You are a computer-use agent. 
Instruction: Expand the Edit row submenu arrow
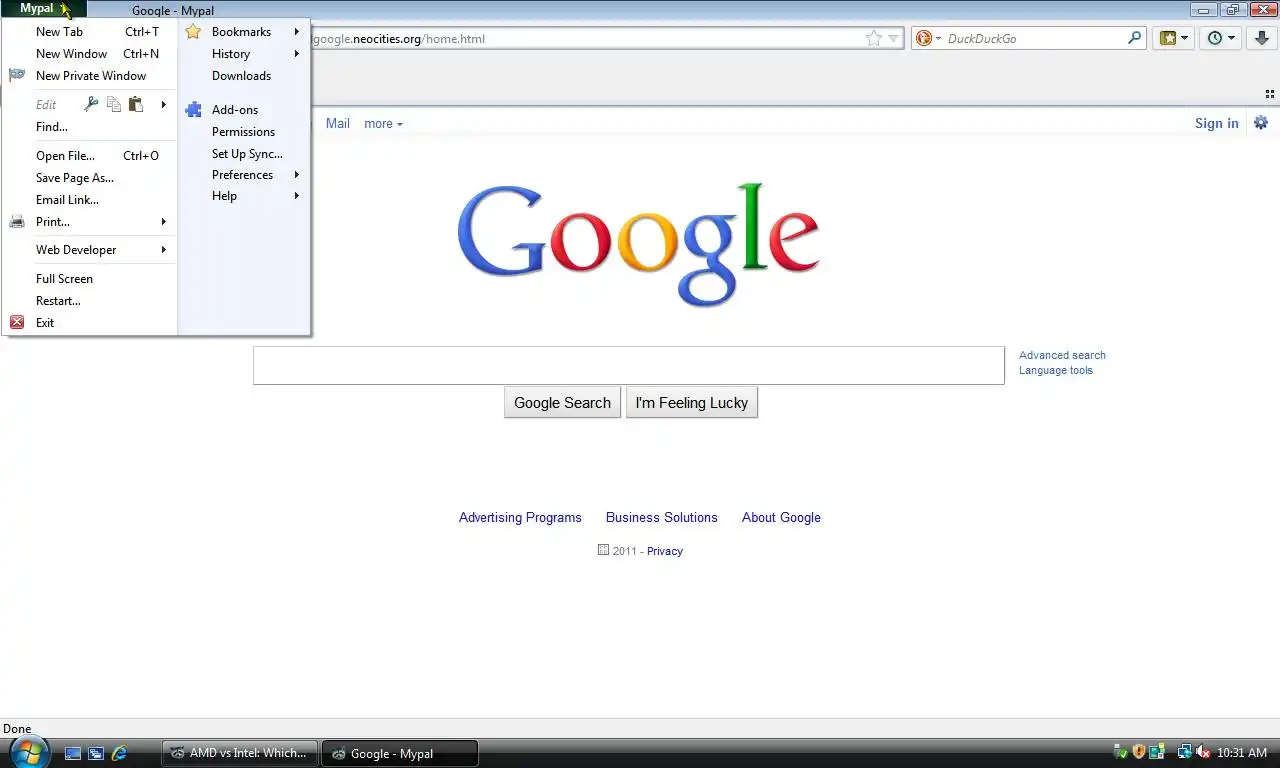point(164,105)
